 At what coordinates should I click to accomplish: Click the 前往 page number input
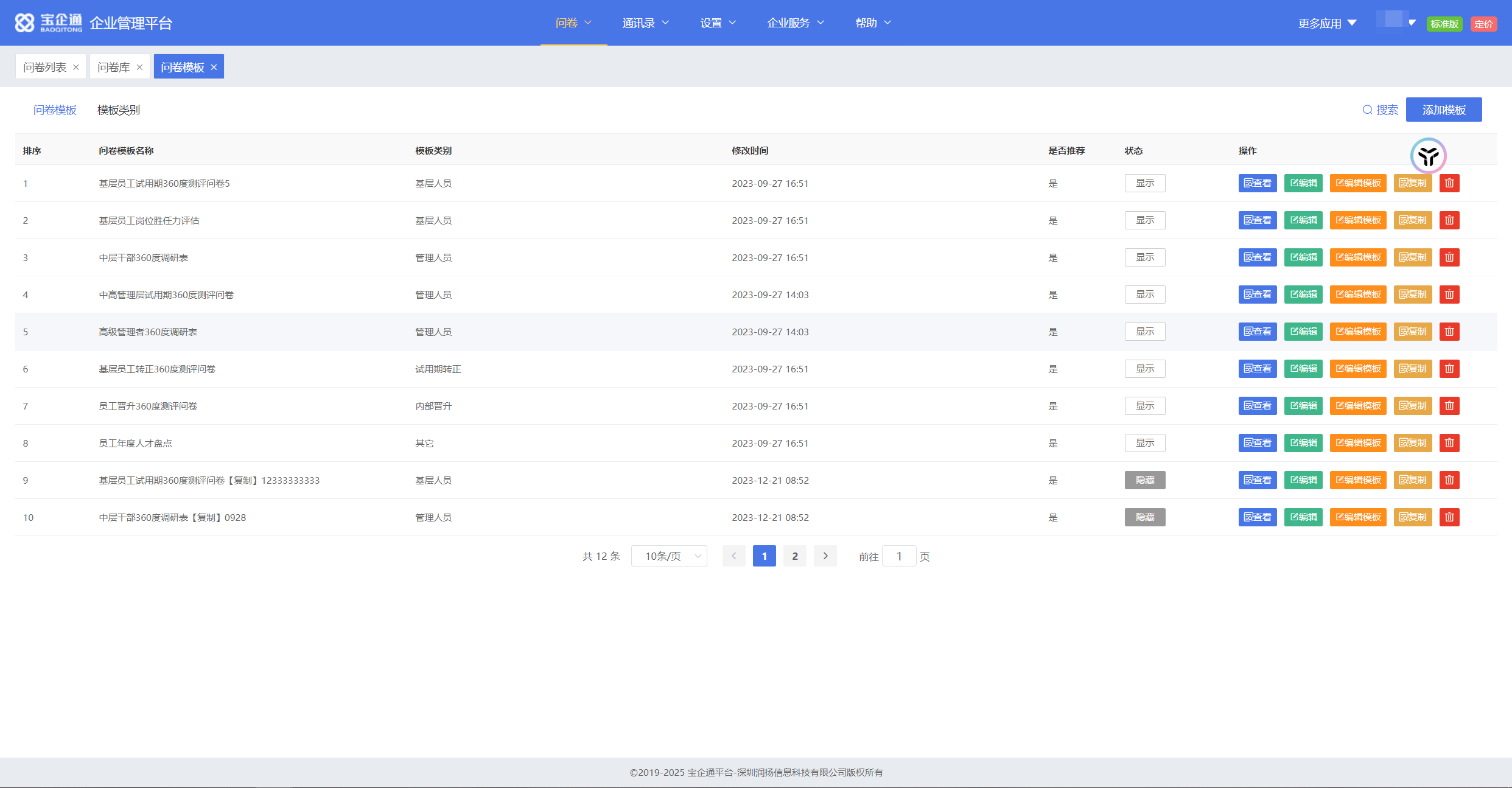click(898, 556)
